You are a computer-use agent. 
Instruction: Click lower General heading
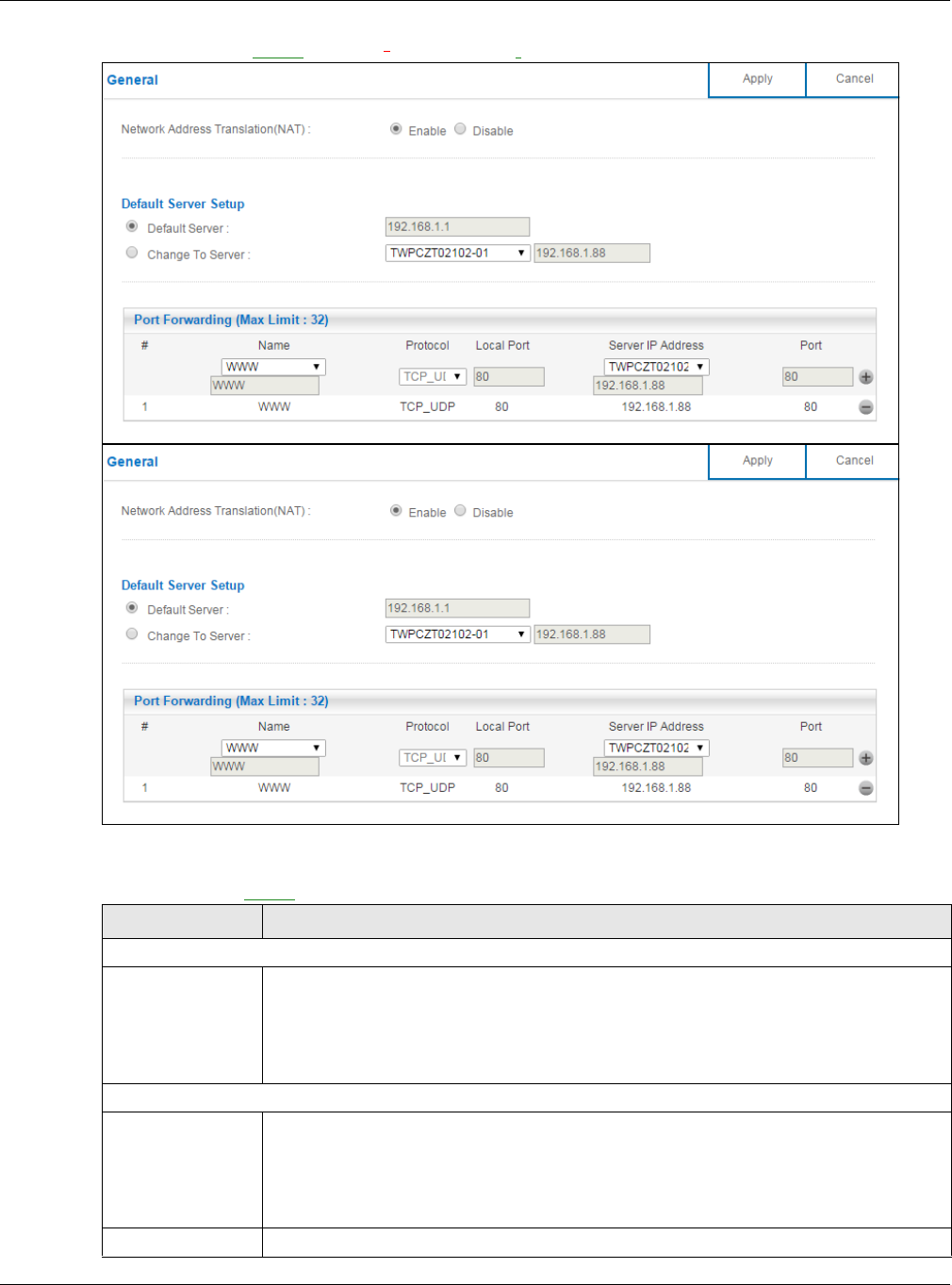click(x=132, y=462)
